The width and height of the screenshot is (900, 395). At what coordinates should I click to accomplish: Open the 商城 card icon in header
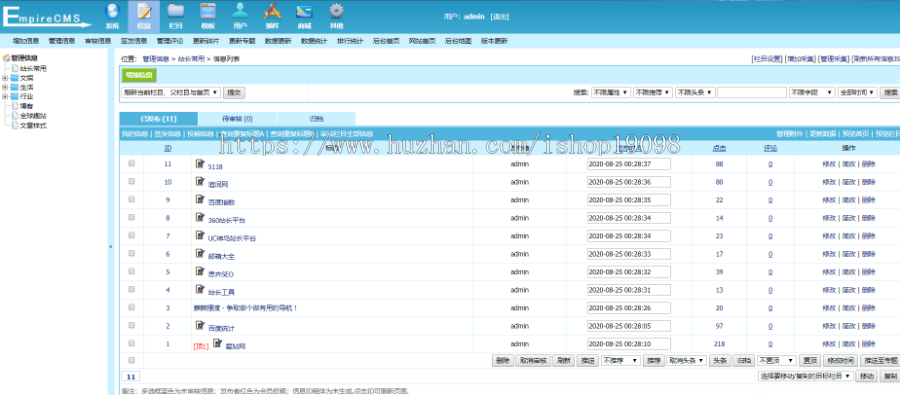click(x=304, y=11)
